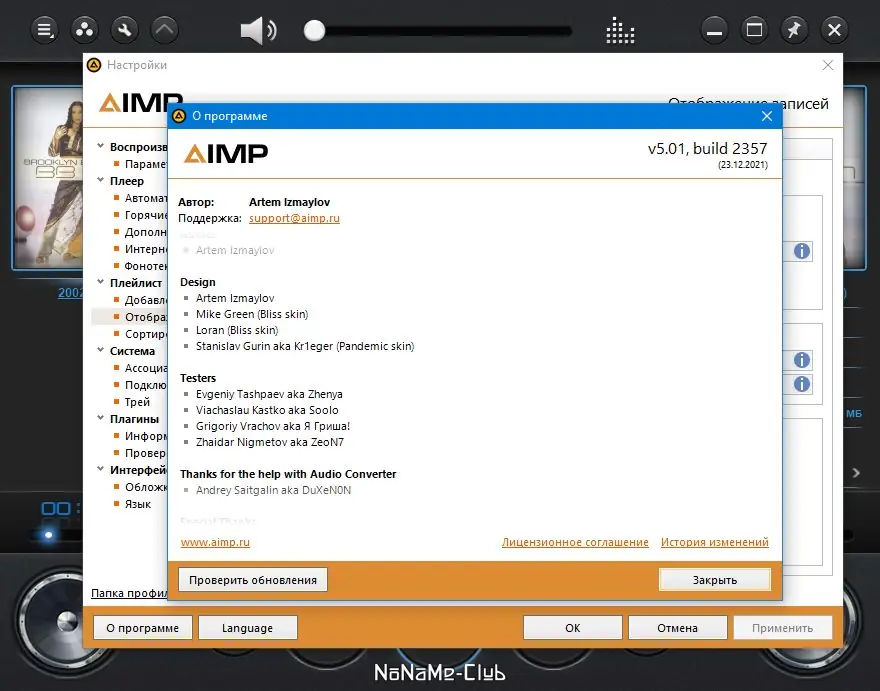880x691 pixels.
Task: Select the Автоматика tree item
Action: pos(145,198)
